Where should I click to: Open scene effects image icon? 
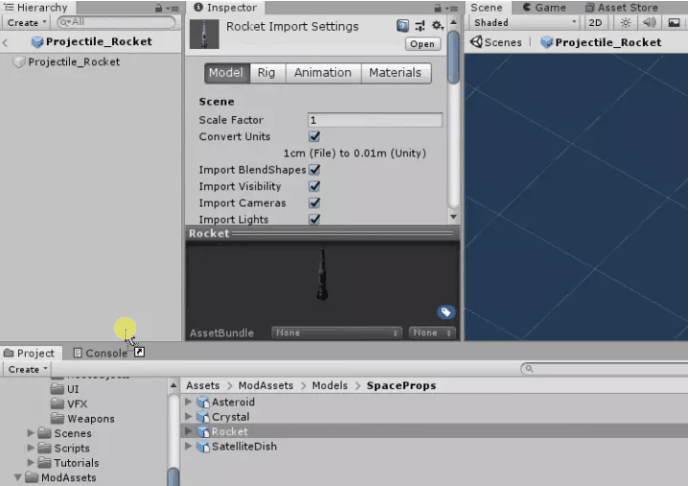[x=674, y=22]
